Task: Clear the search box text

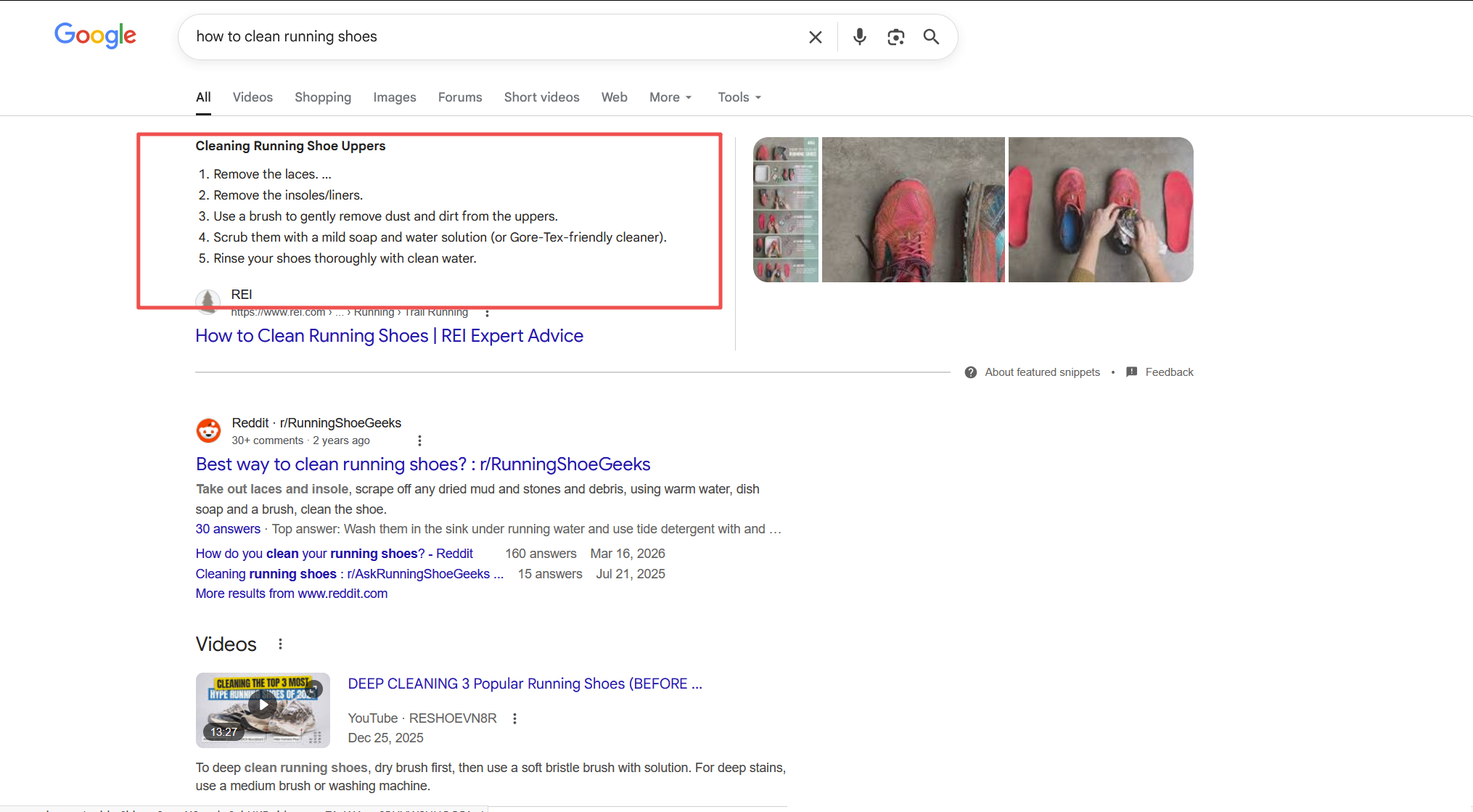Action: point(815,37)
